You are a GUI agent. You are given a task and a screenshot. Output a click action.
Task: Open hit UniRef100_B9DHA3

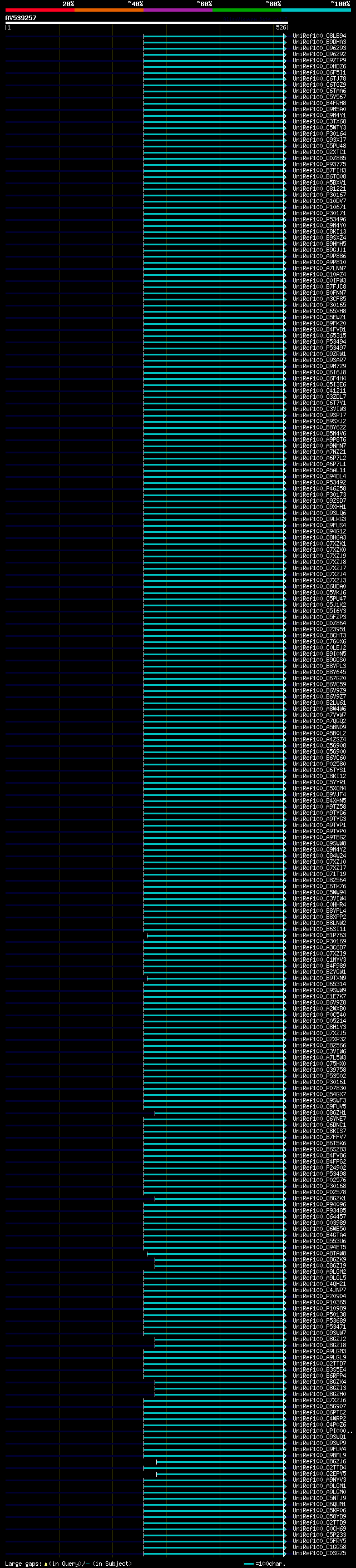[x=319, y=42]
